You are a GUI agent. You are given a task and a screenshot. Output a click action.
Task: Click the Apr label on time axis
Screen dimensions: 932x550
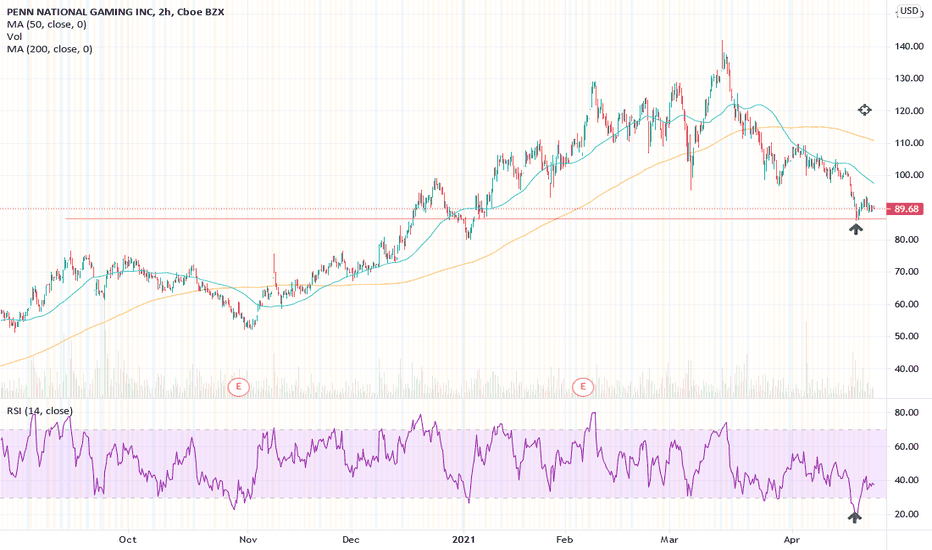click(791, 540)
